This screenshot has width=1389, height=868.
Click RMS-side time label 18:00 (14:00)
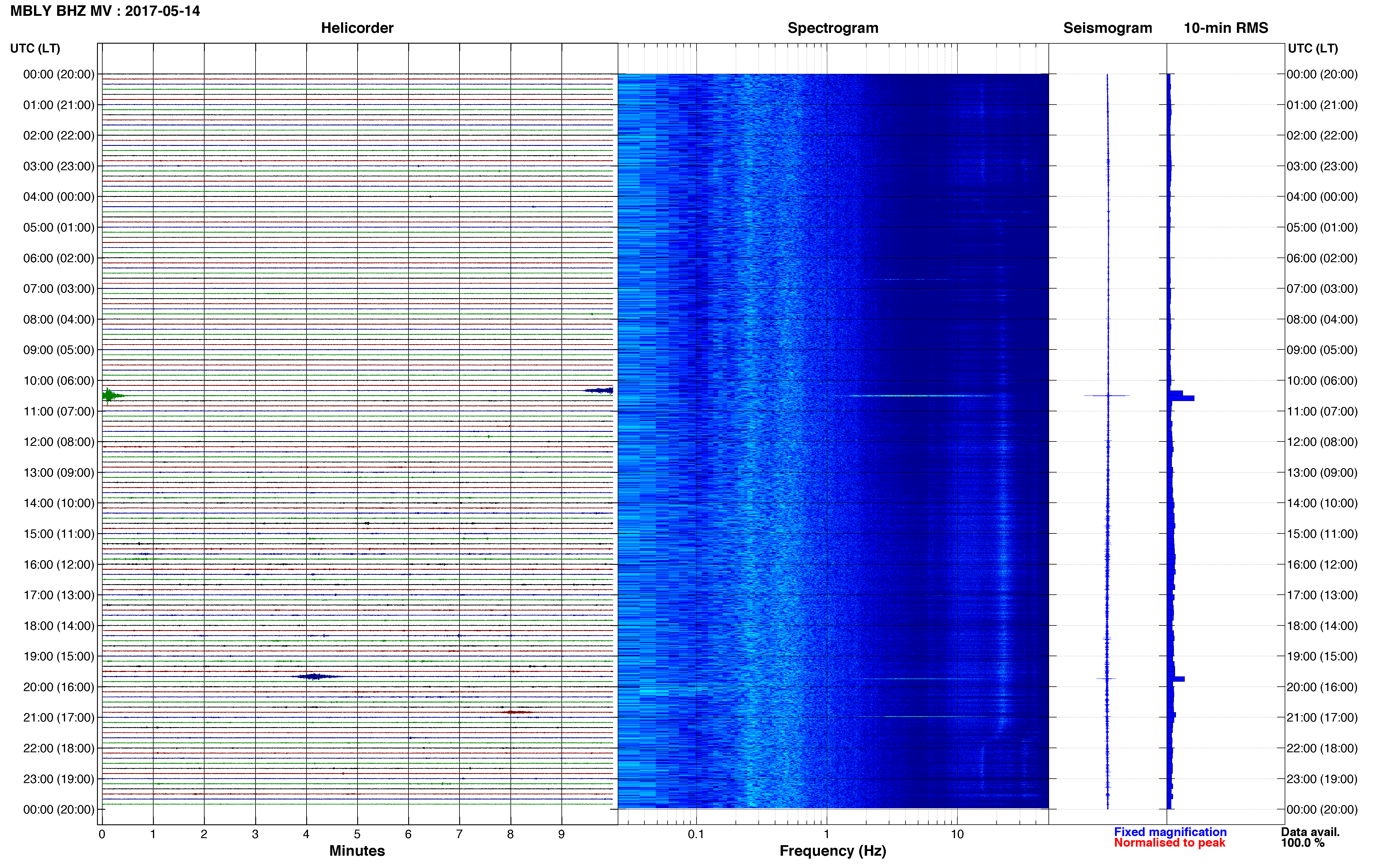click(x=1322, y=626)
